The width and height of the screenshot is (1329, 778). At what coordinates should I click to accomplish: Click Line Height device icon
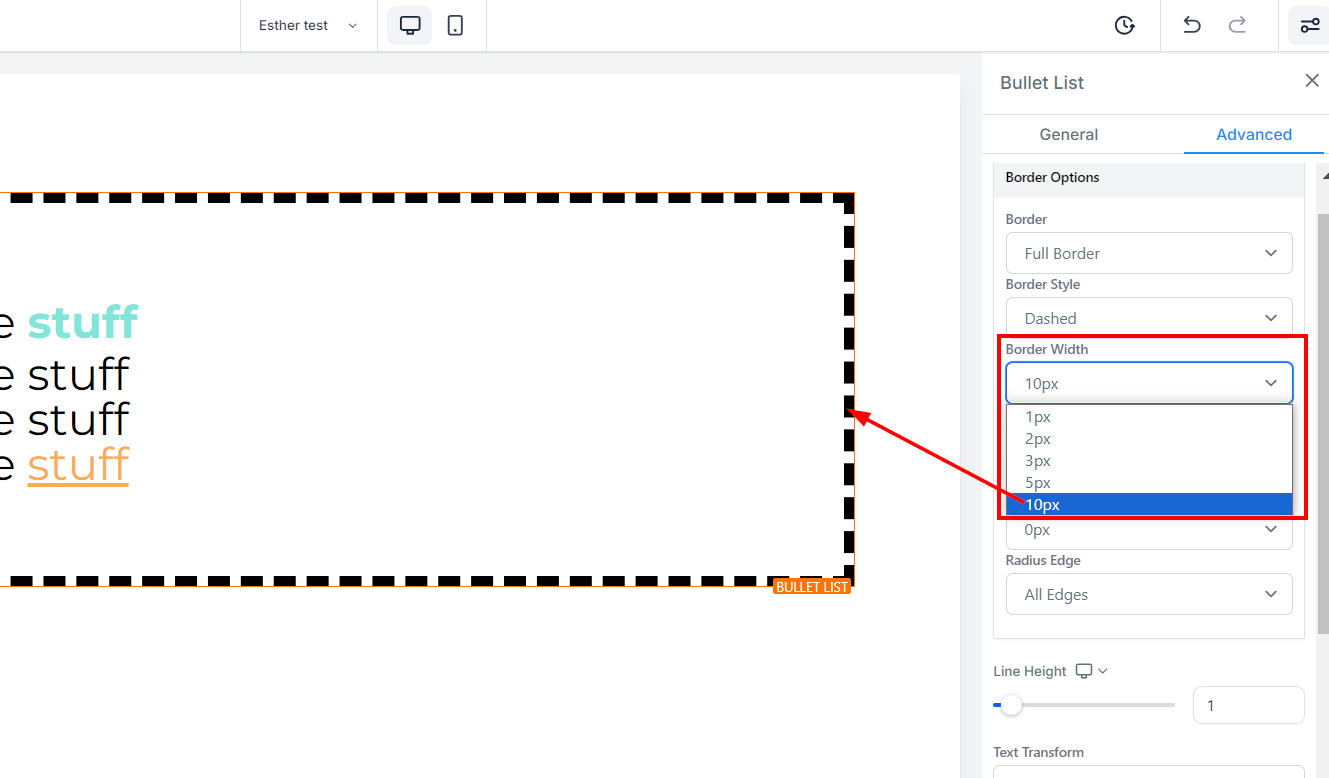[1084, 671]
